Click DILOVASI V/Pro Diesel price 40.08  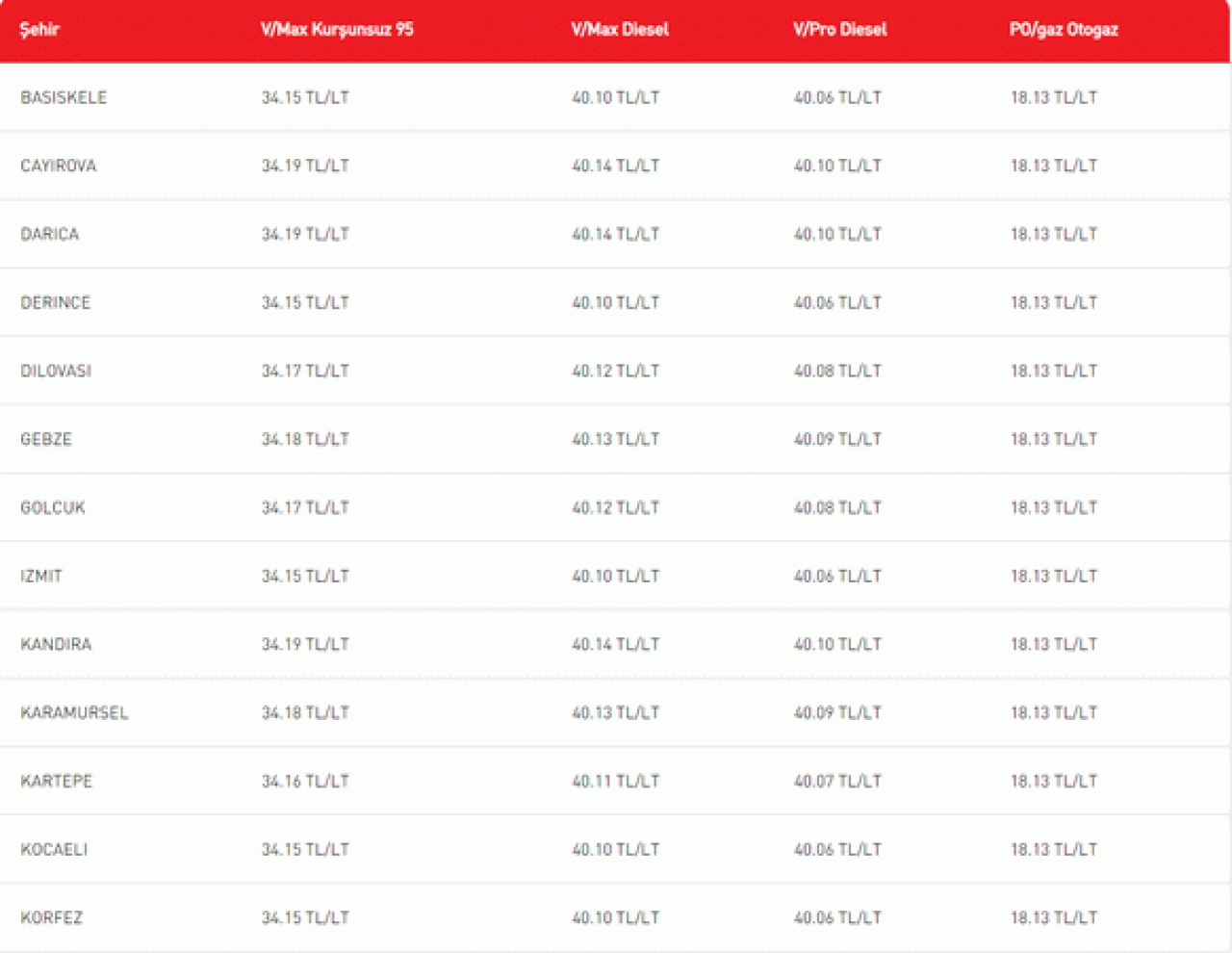tap(837, 371)
